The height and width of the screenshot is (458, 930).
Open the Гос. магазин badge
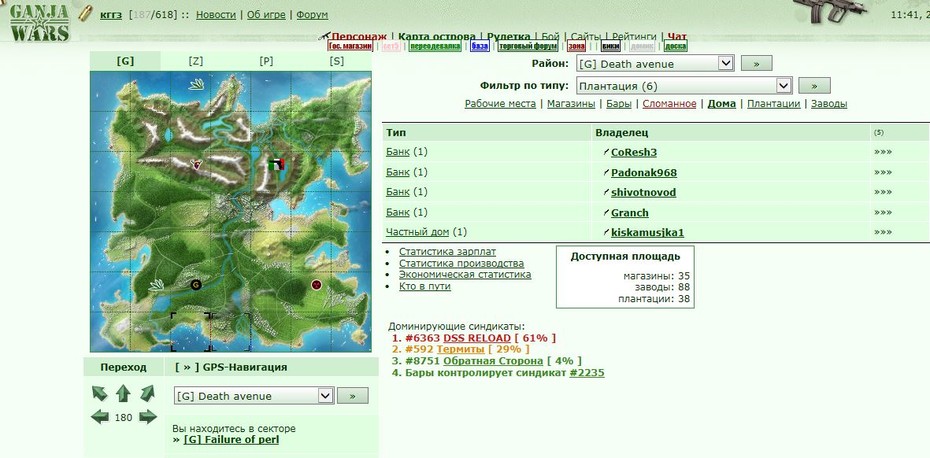351,46
